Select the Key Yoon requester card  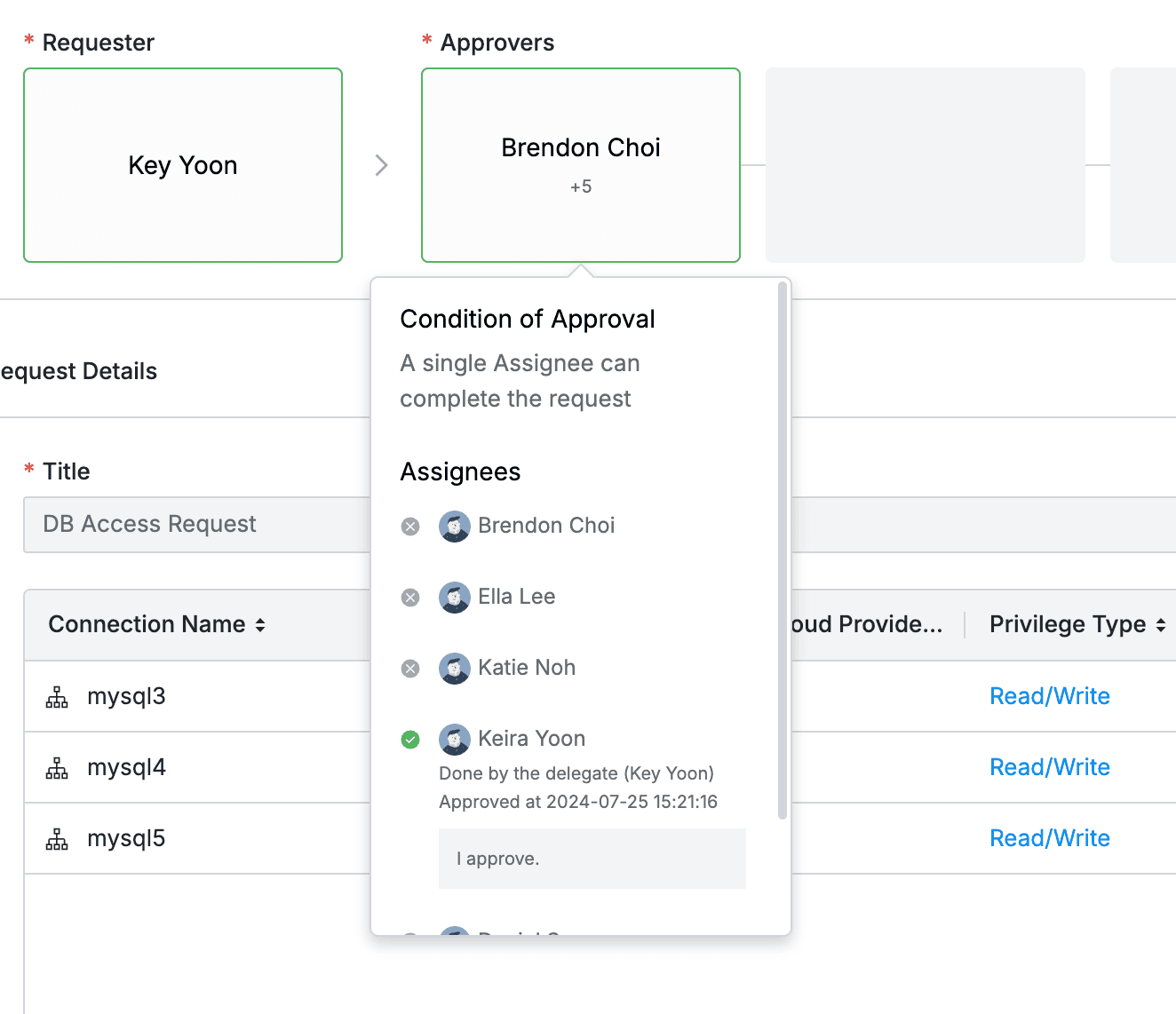click(x=182, y=165)
